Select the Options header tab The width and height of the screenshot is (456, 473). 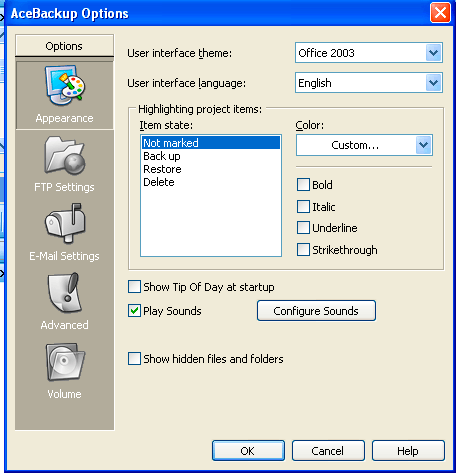(64, 46)
